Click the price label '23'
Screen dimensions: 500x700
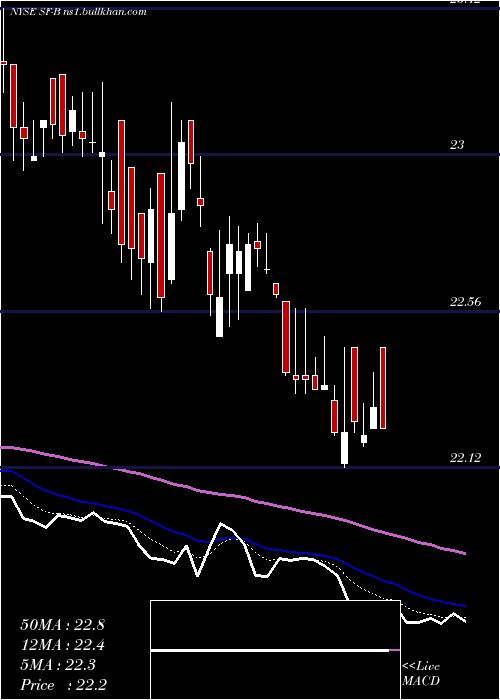pos(457,145)
